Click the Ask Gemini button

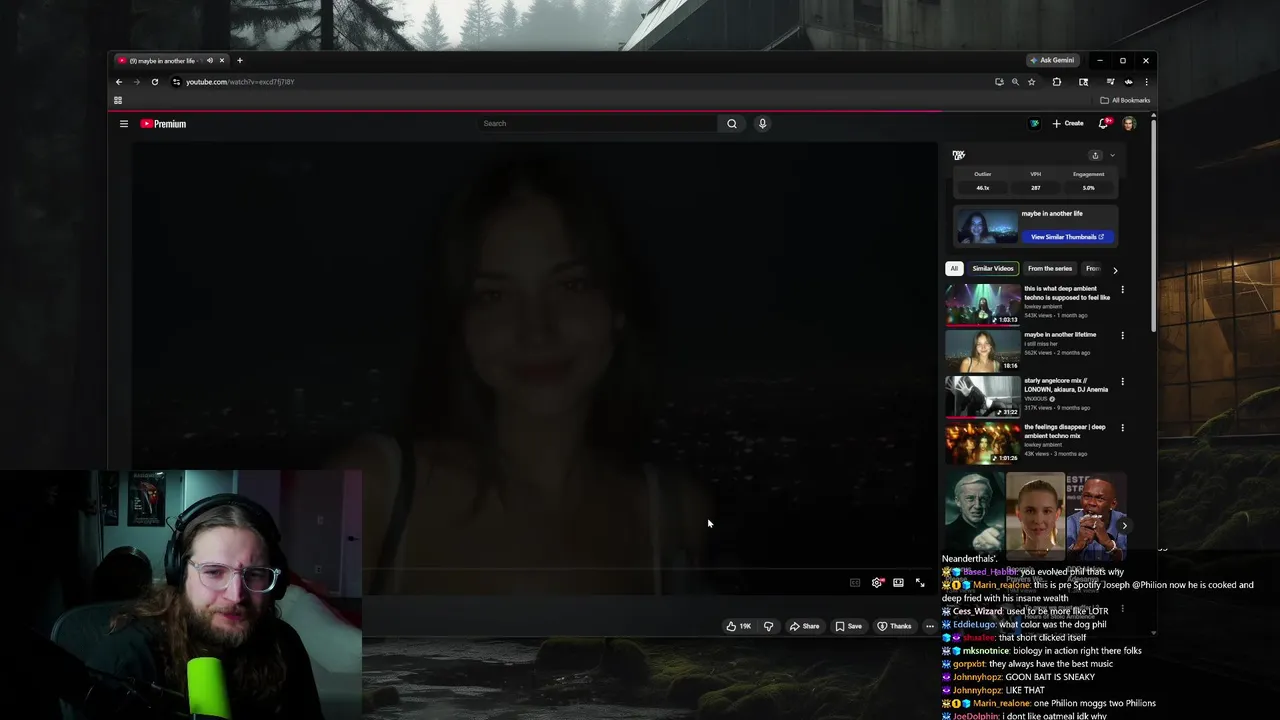[x=1052, y=60]
